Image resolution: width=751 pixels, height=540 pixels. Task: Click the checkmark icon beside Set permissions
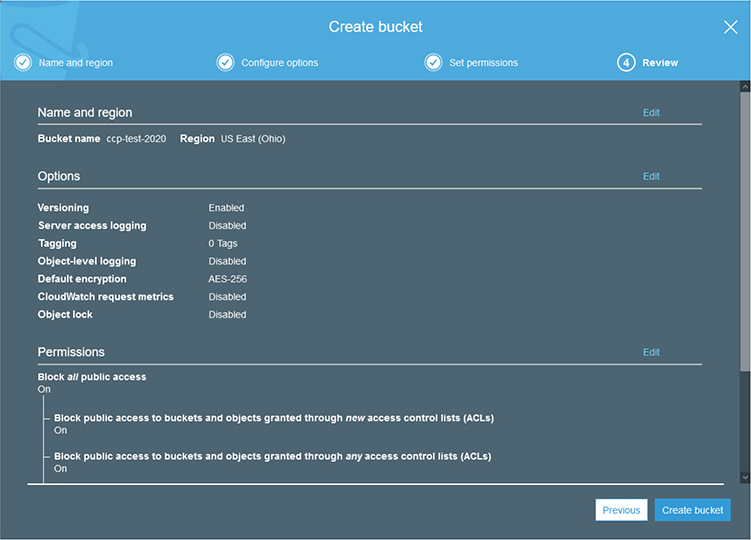[433, 62]
